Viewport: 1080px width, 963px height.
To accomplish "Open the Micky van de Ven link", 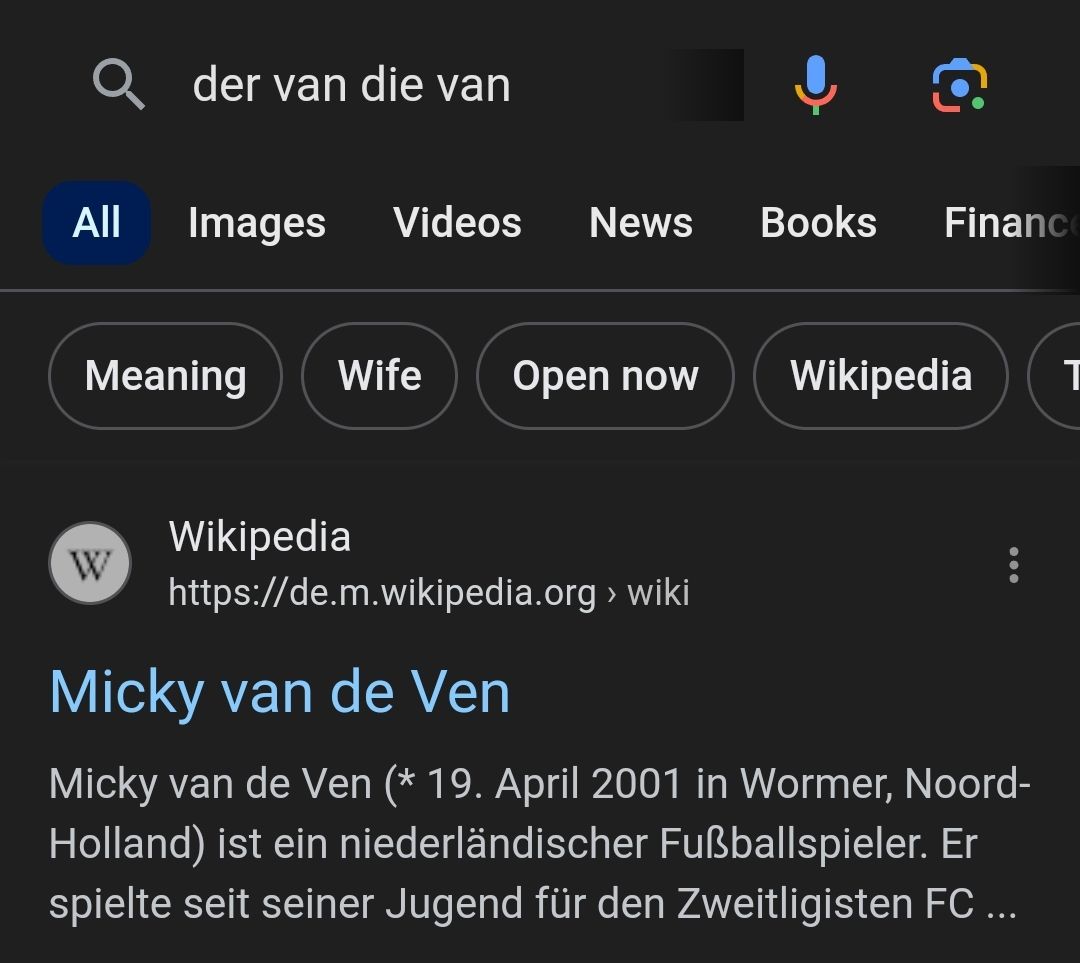I will coord(280,692).
